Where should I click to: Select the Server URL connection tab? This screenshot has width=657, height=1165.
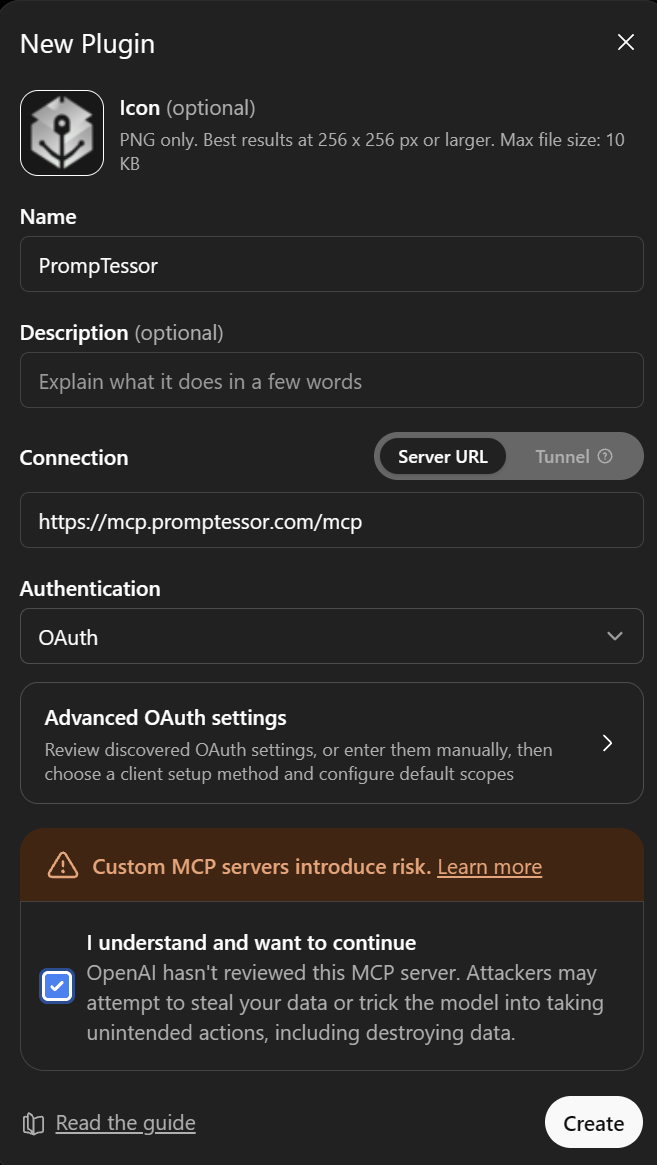pos(443,456)
